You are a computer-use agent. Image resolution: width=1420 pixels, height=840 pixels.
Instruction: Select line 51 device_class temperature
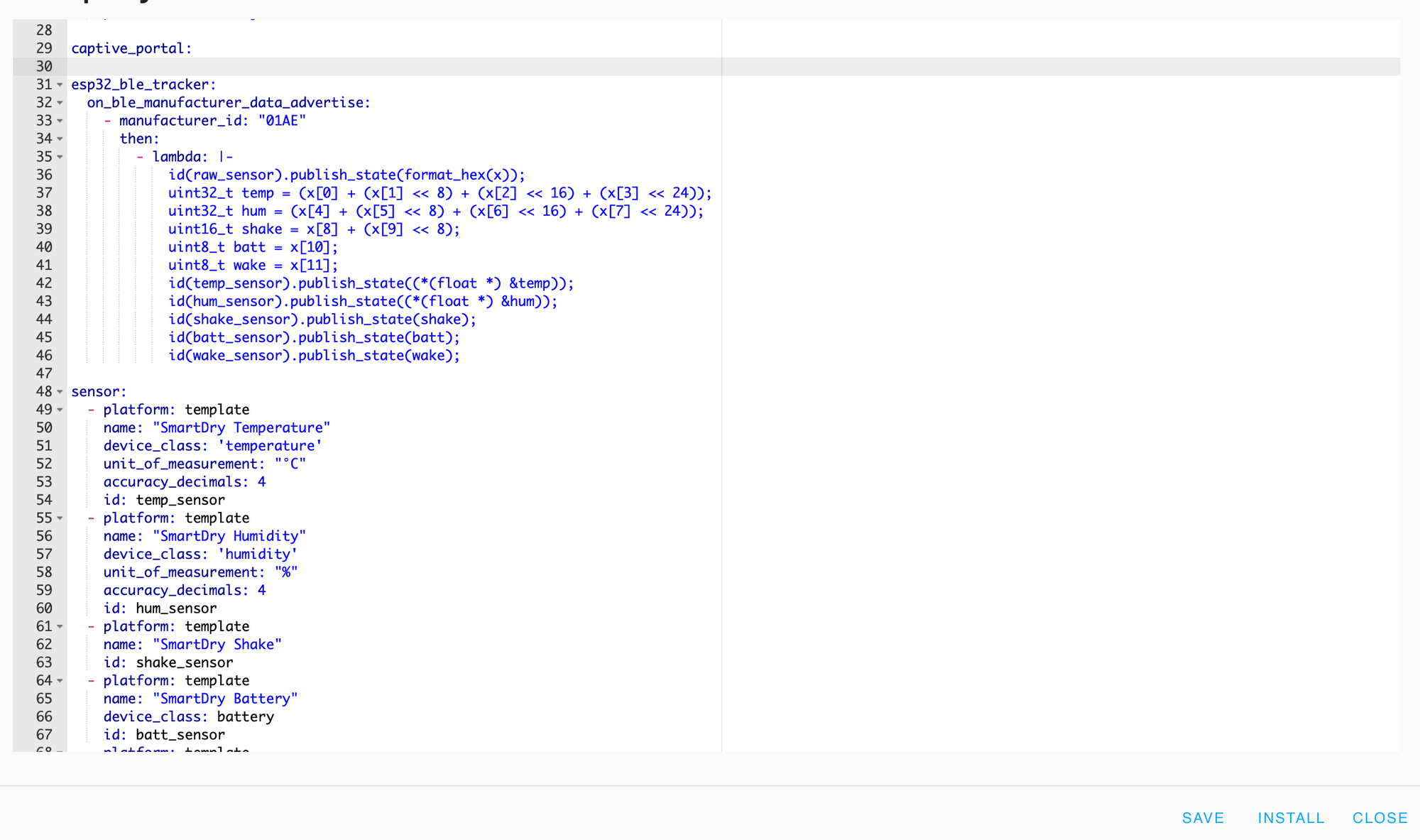coord(212,446)
